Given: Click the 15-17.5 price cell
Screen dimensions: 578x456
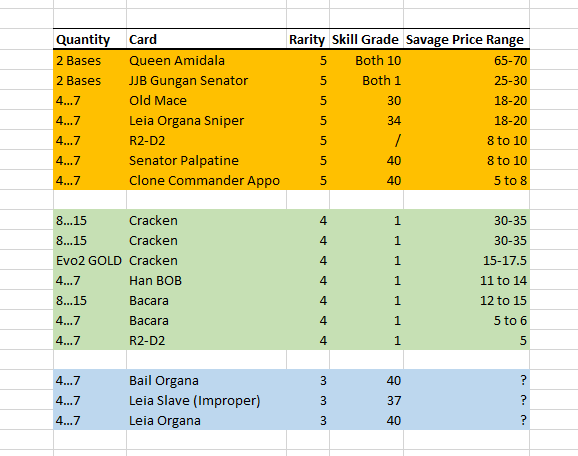Looking at the screenshot, I should click(466, 260).
